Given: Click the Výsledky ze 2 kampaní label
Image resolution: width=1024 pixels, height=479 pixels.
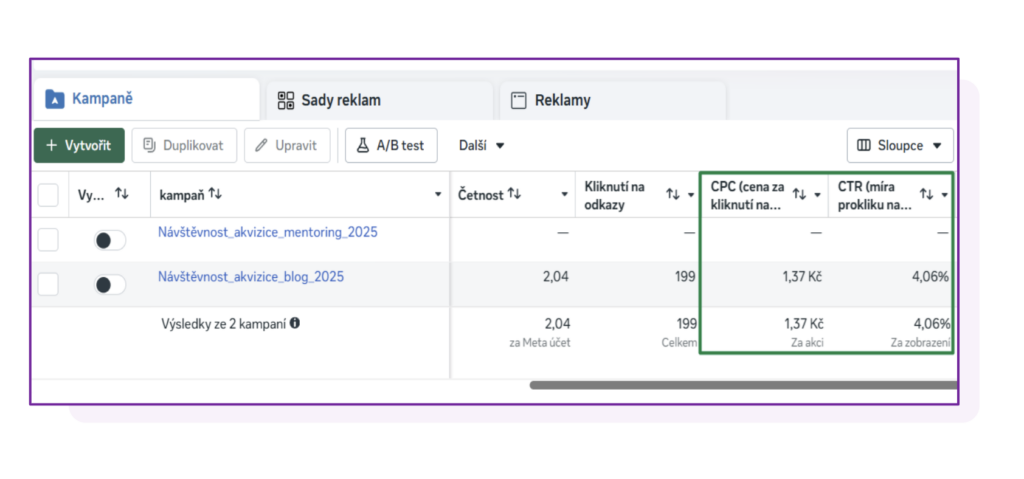Looking at the screenshot, I should [x=224, y=323].
